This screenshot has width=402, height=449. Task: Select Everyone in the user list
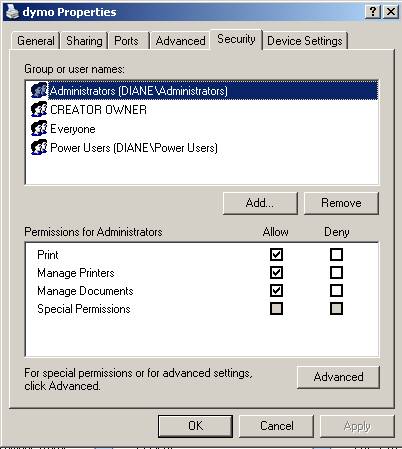click(x=73, y=129)
